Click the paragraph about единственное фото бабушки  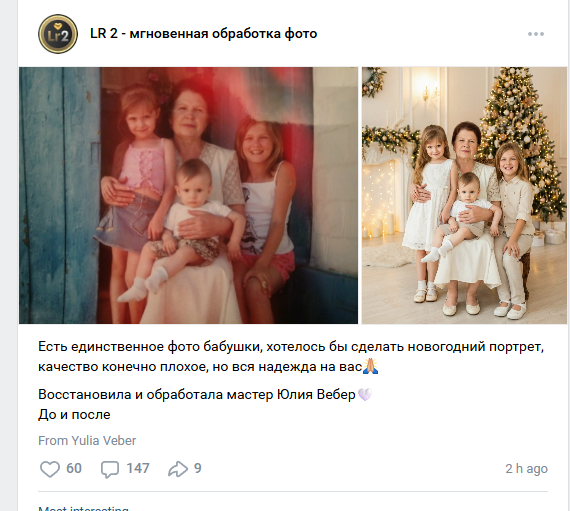(x=291, y=357)
